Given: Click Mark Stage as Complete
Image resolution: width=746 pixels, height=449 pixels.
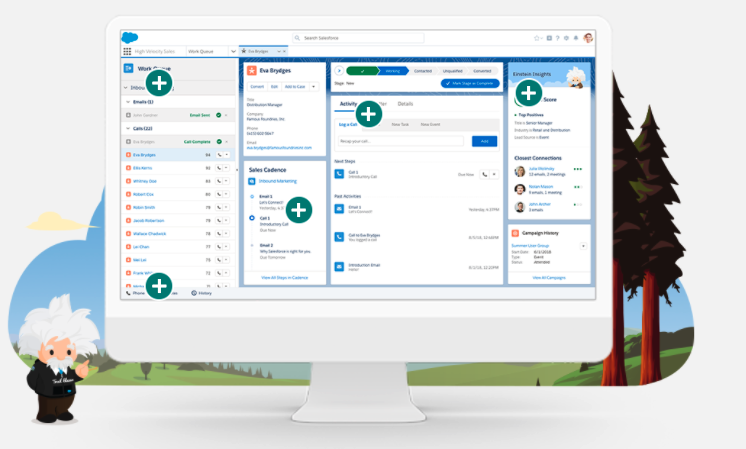Looking at the screenshot, I should 470,83.
